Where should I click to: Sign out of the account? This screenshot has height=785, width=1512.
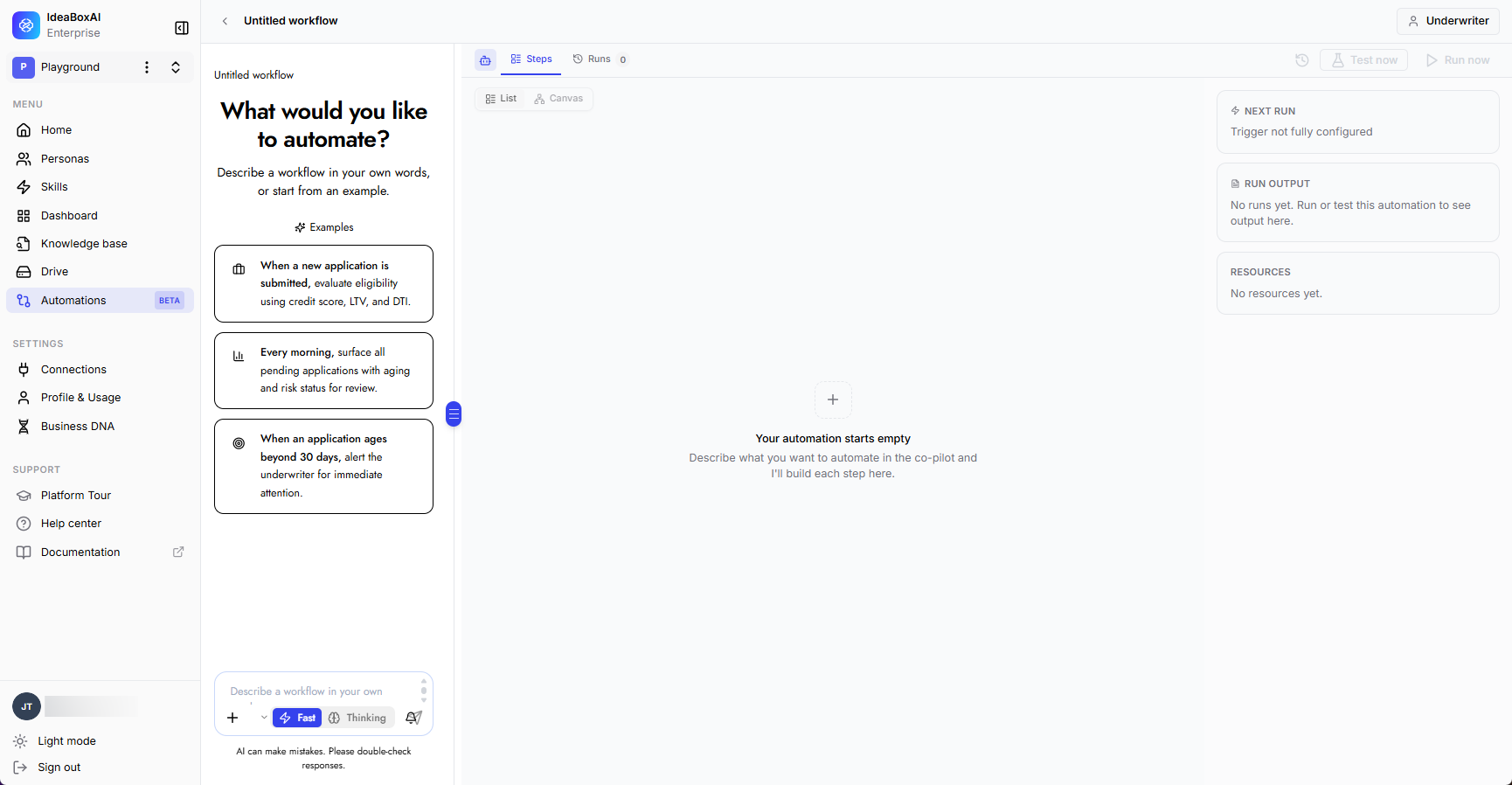[47, 768]
